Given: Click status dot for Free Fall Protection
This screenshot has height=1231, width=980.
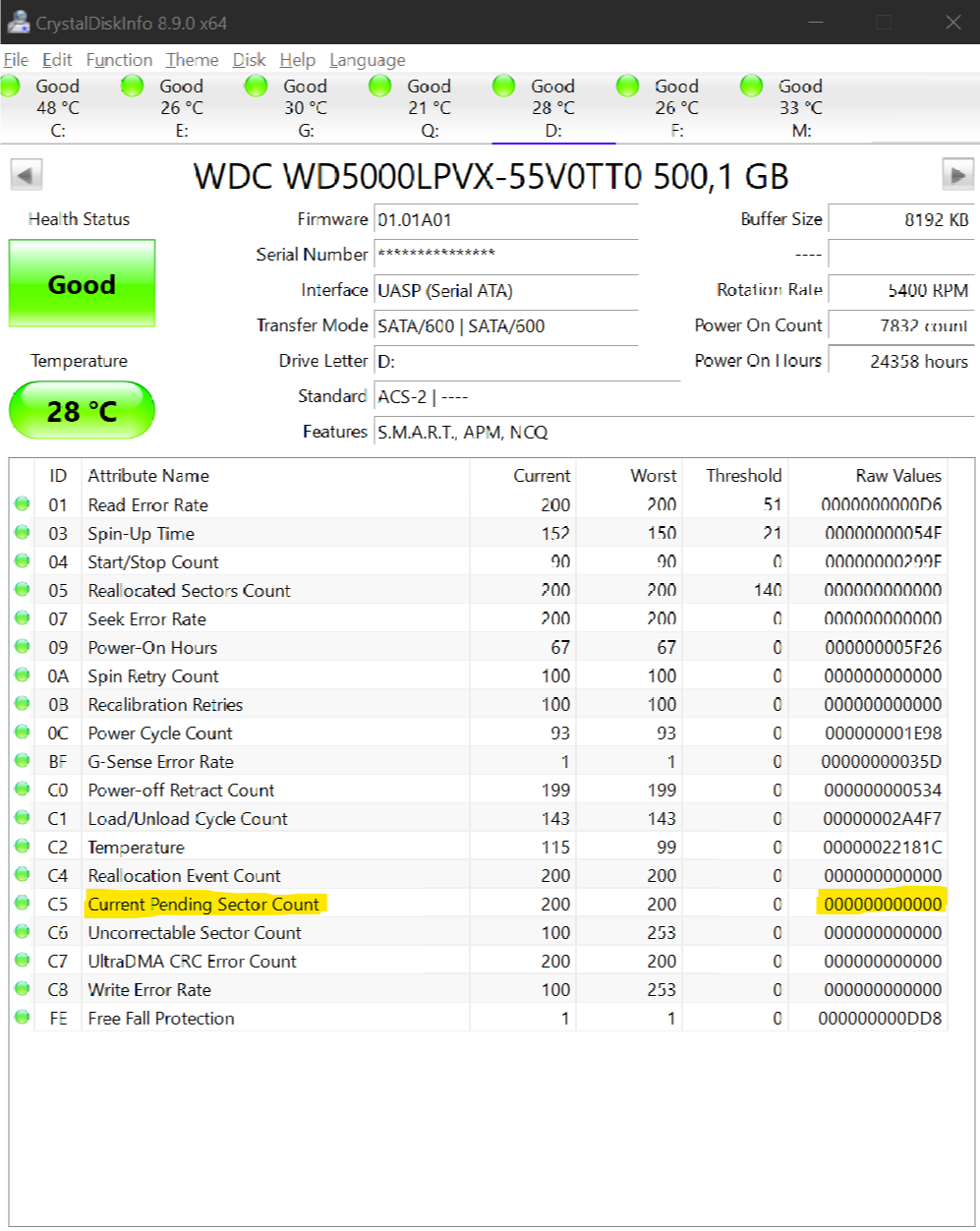Looking at the screenshot, I should 23,1017.
